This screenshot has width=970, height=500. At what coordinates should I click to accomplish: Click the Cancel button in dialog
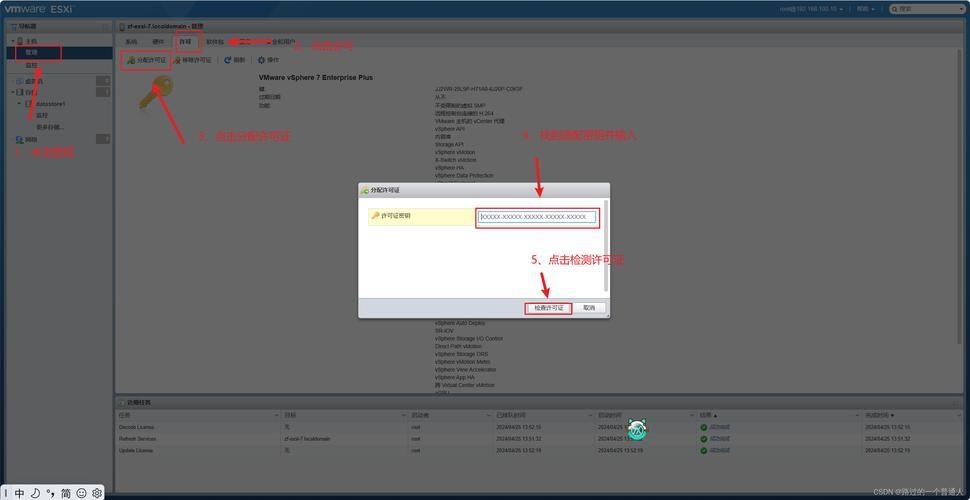pyautogui.click(x=589, y=308)
